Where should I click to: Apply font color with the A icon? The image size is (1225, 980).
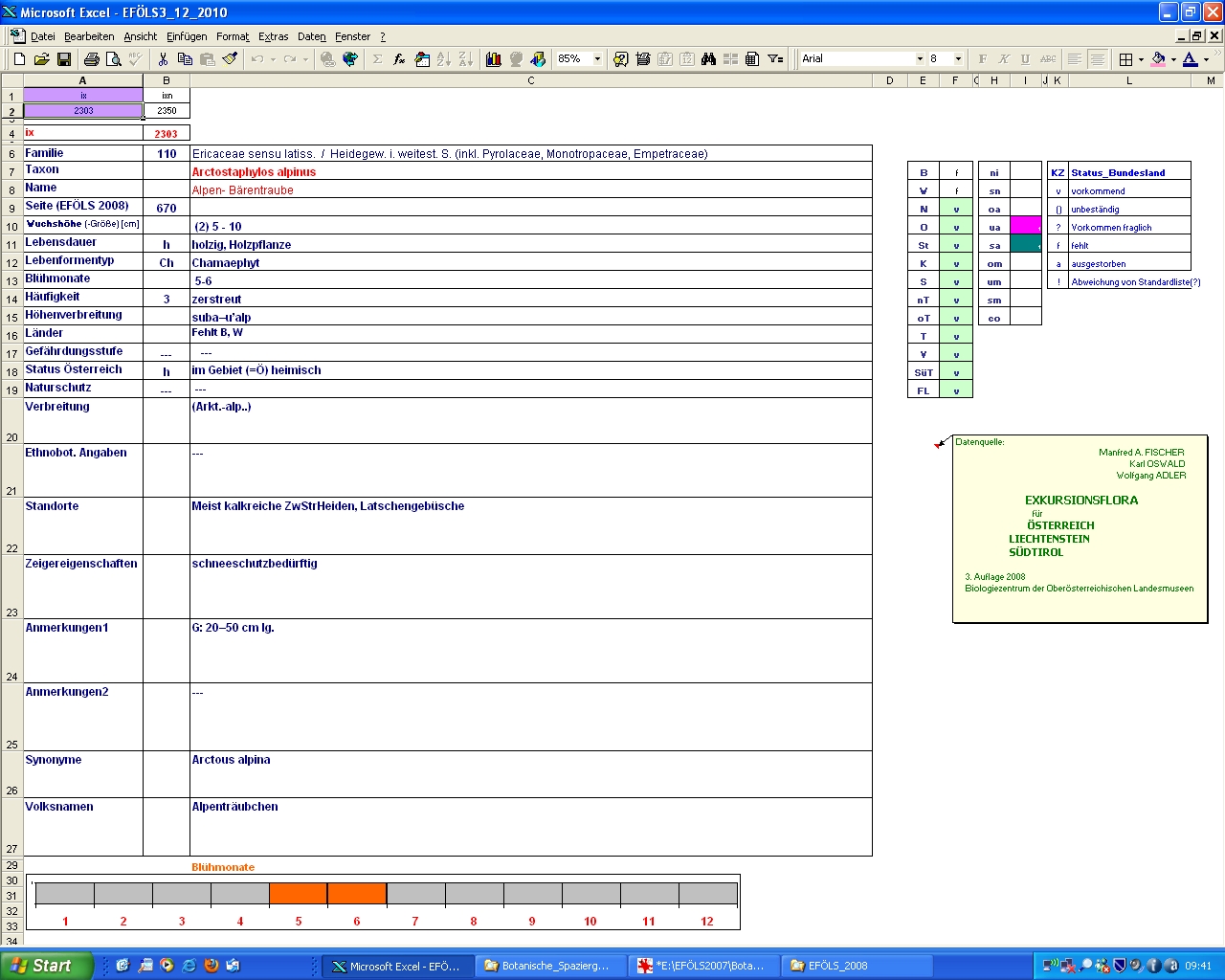click(x=1190, y=59)
